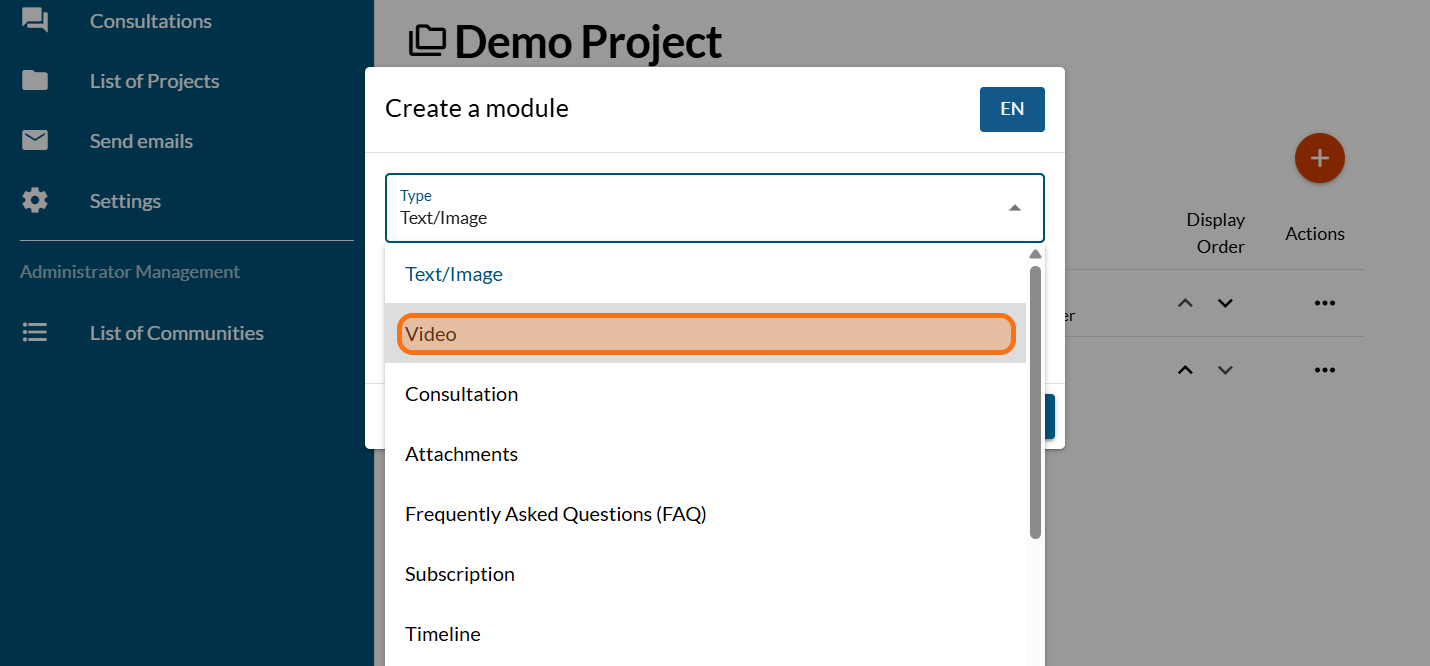Click the Settings gear icon

35,201
